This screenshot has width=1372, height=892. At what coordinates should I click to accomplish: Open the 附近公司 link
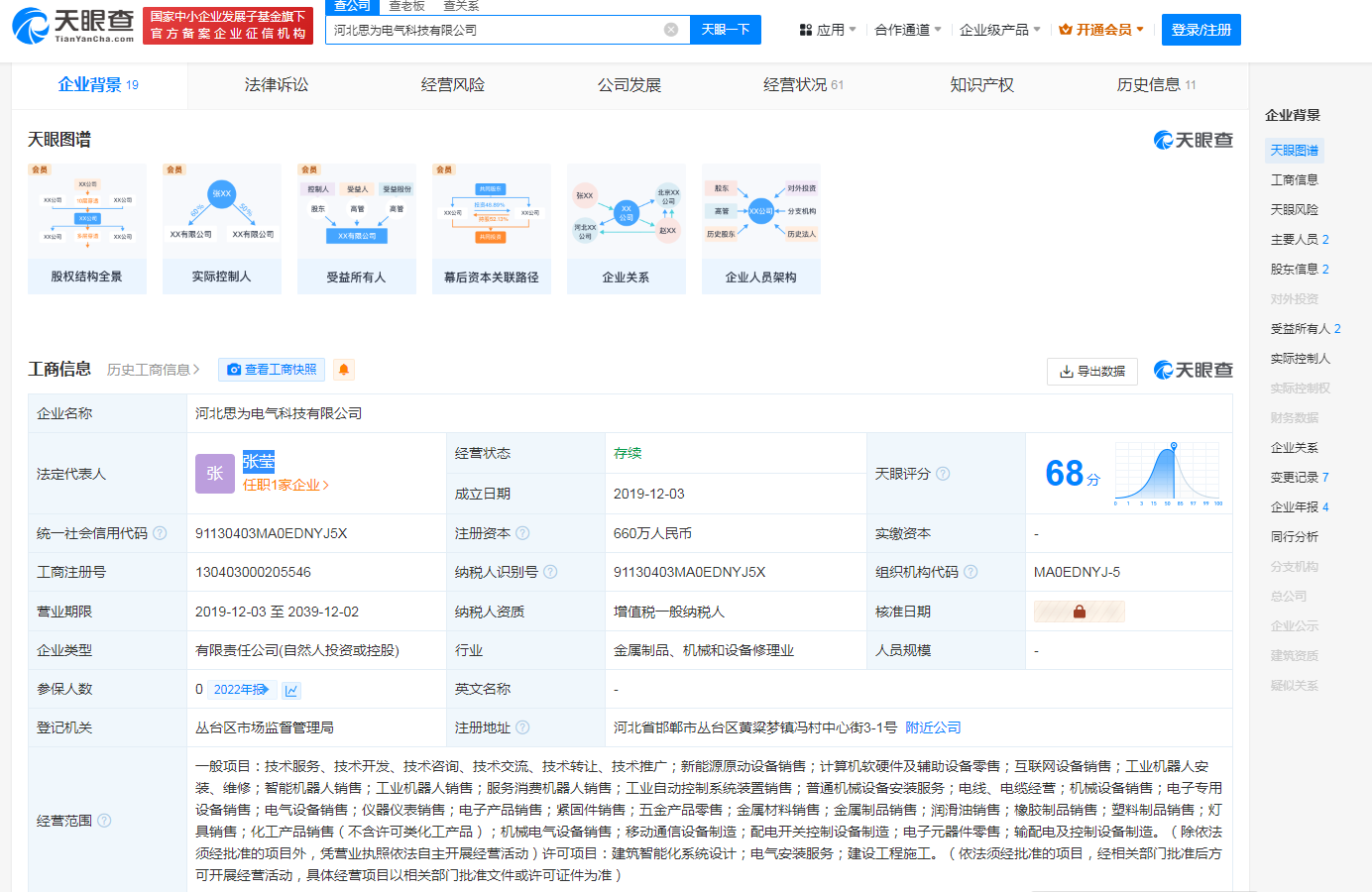[x=933, y=727]
